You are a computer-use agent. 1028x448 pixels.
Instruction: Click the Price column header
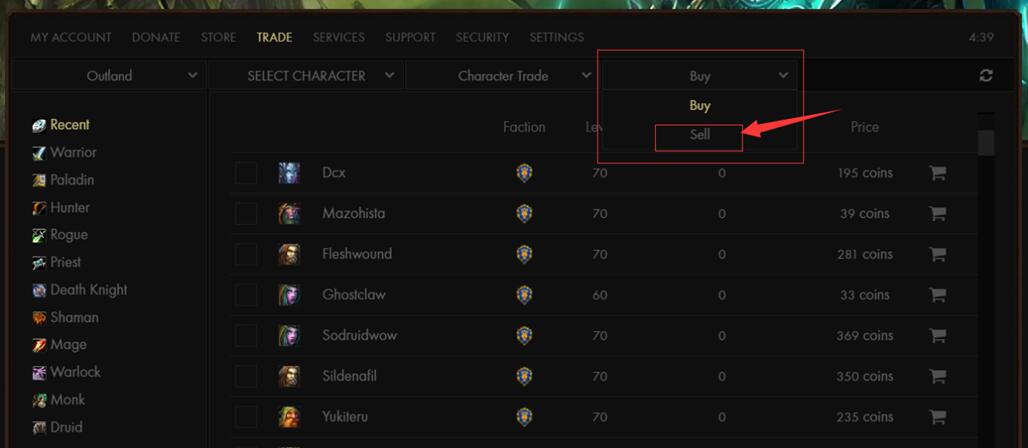pos(864,127)
